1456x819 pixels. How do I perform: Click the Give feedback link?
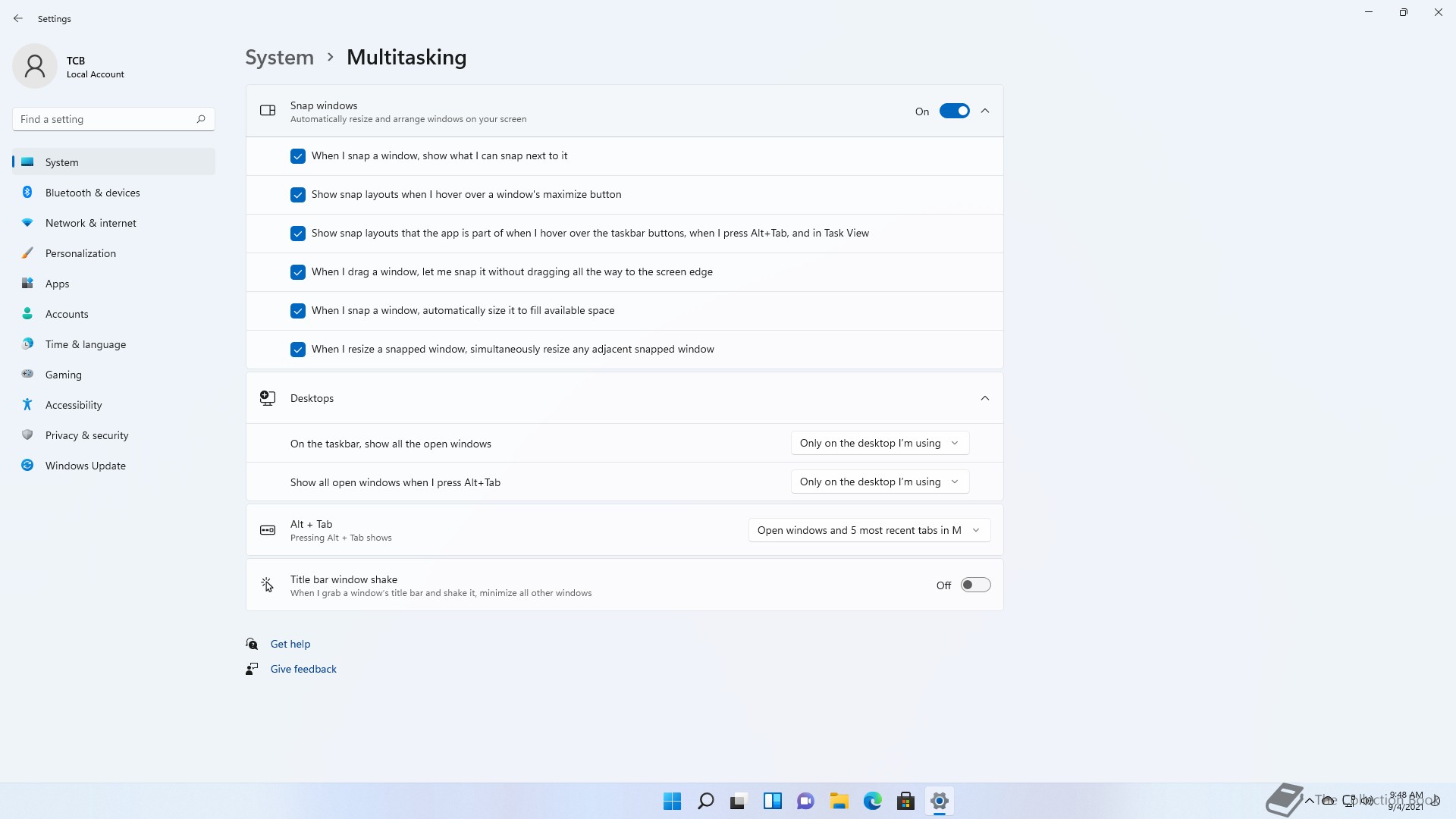303,670
